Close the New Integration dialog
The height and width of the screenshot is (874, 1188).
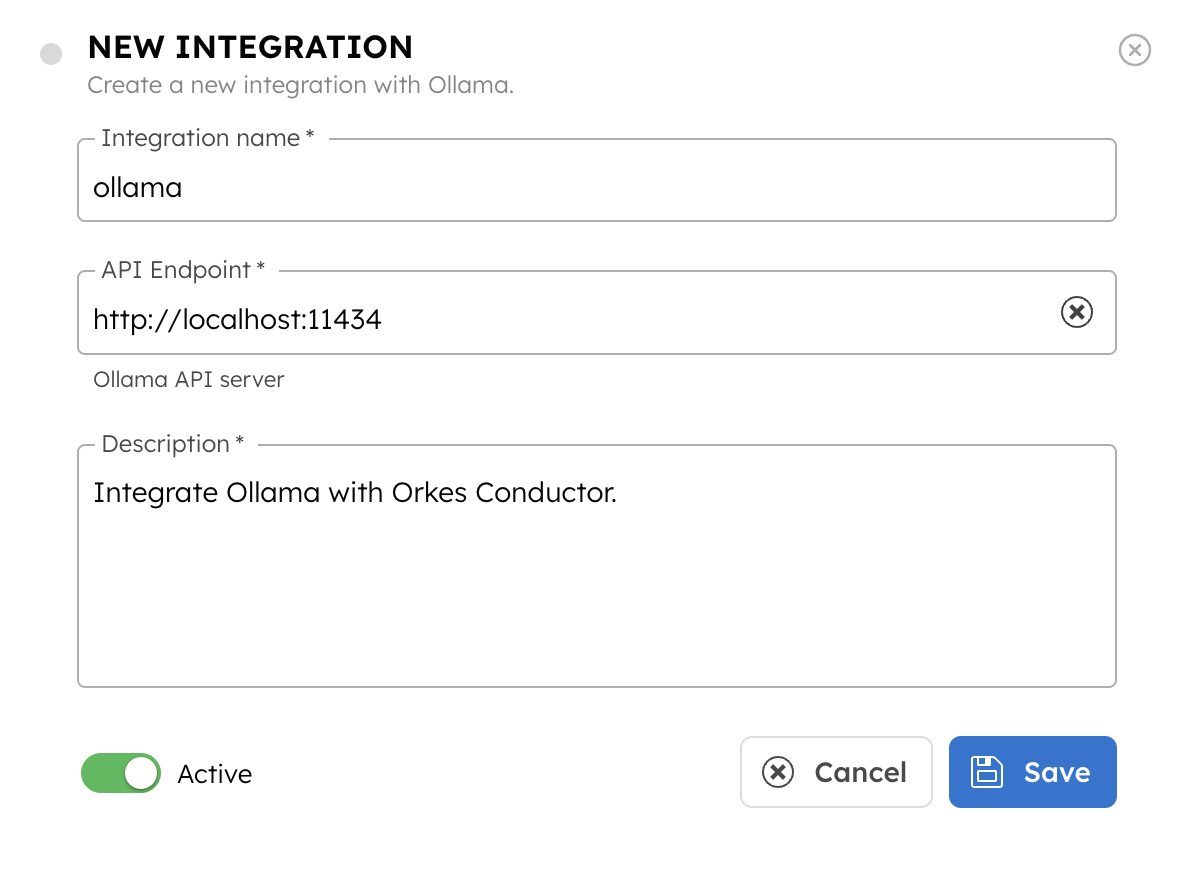[1134, 50]
